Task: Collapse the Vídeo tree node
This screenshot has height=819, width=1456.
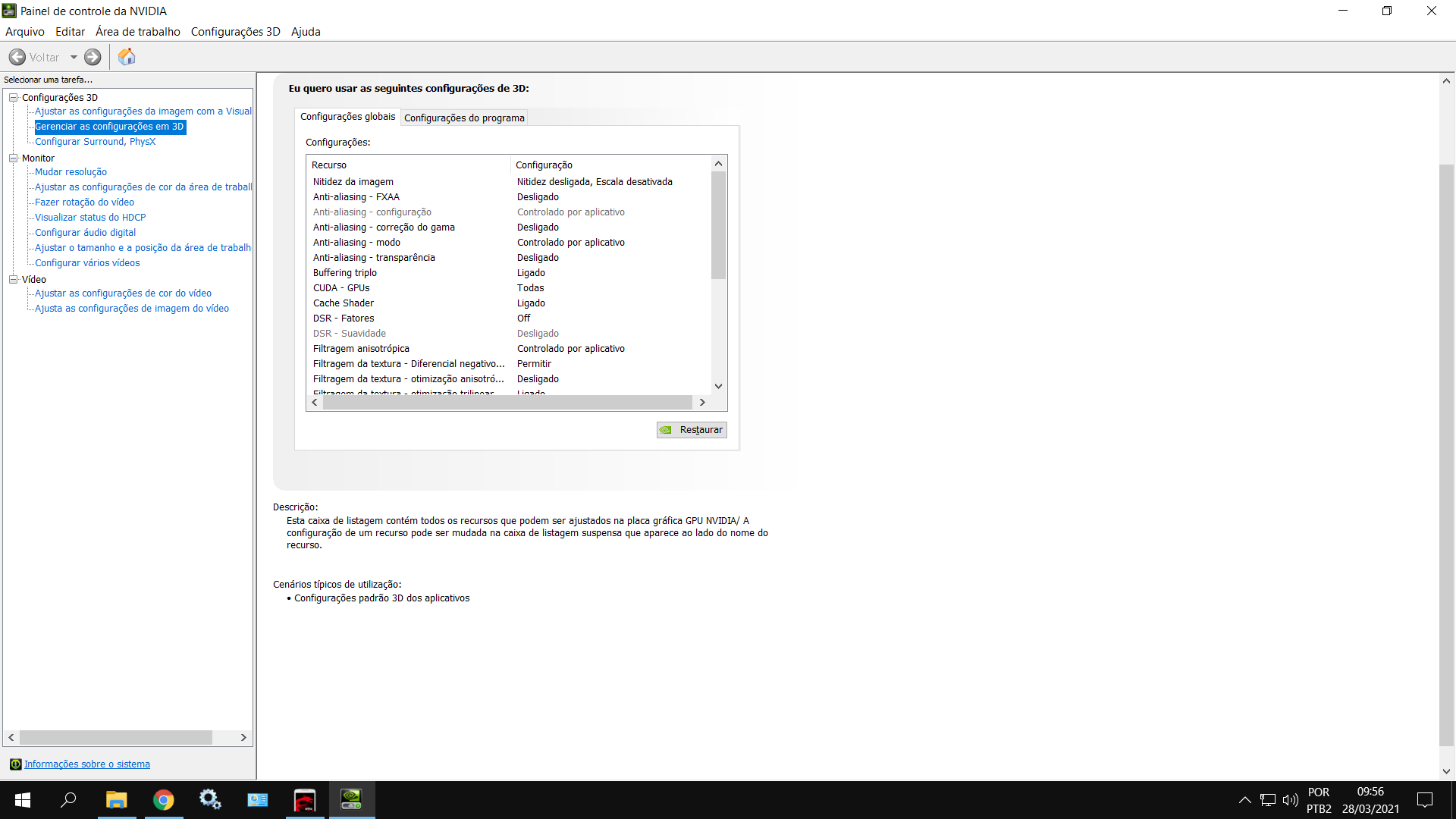Action: tap(13, 279)
